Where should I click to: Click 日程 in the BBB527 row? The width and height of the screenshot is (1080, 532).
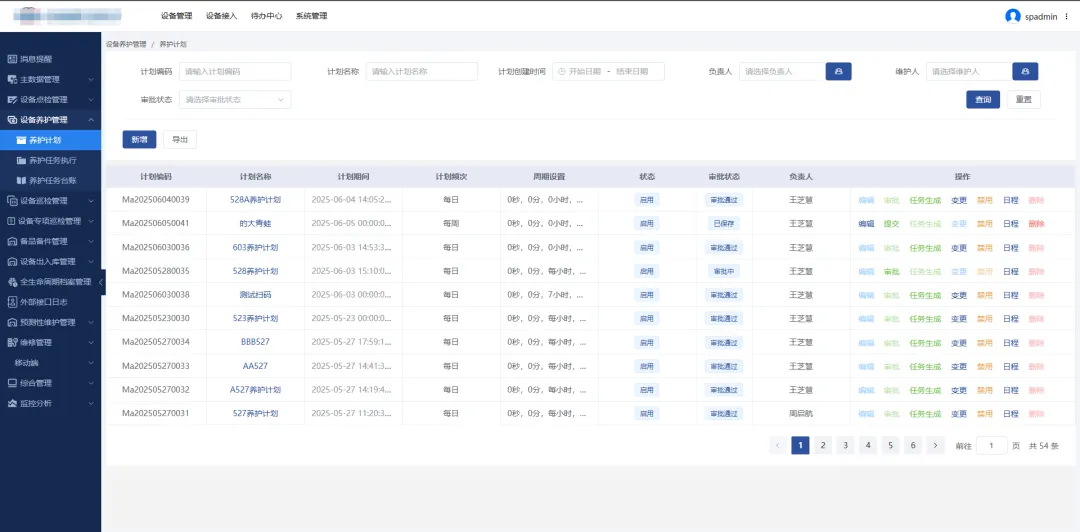click(1010, 342)
